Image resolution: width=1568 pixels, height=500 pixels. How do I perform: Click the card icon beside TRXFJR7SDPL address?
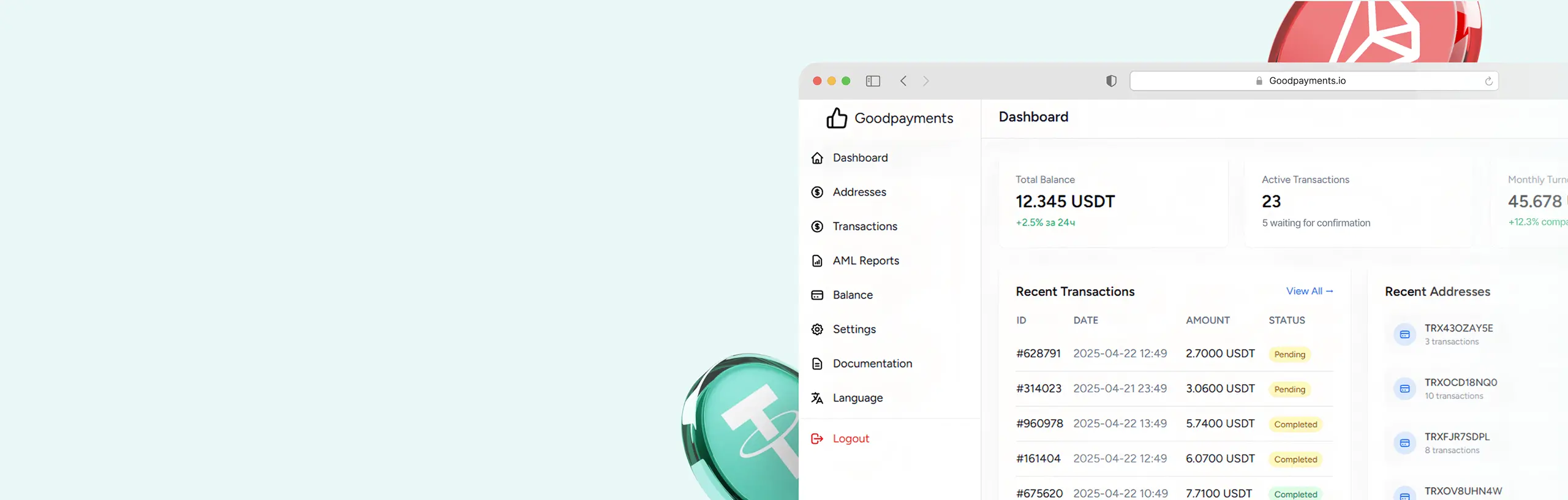click(1404, 443)
